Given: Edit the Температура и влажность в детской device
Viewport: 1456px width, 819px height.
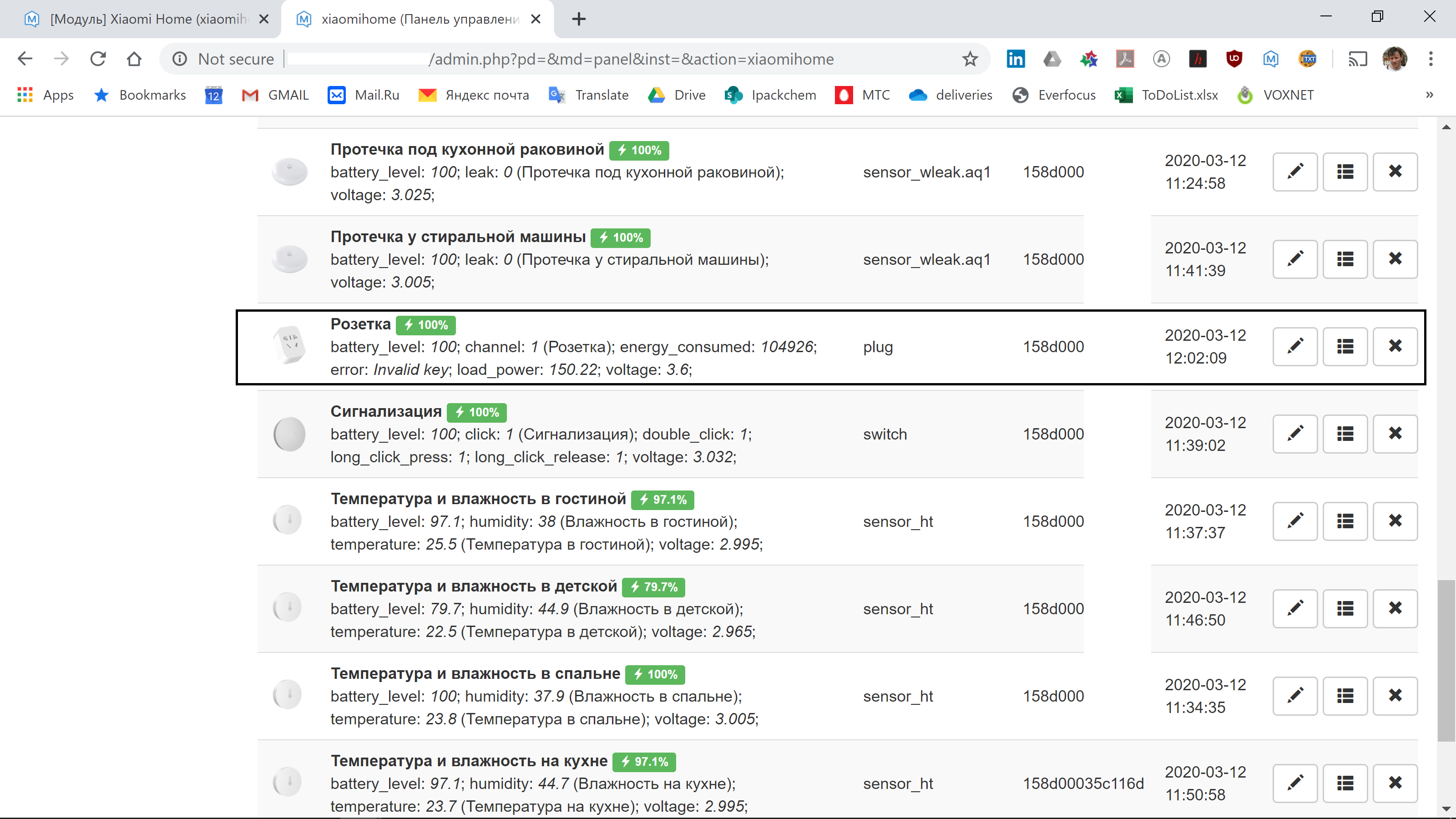Looking at the screenshot, I should point(1294,608).
